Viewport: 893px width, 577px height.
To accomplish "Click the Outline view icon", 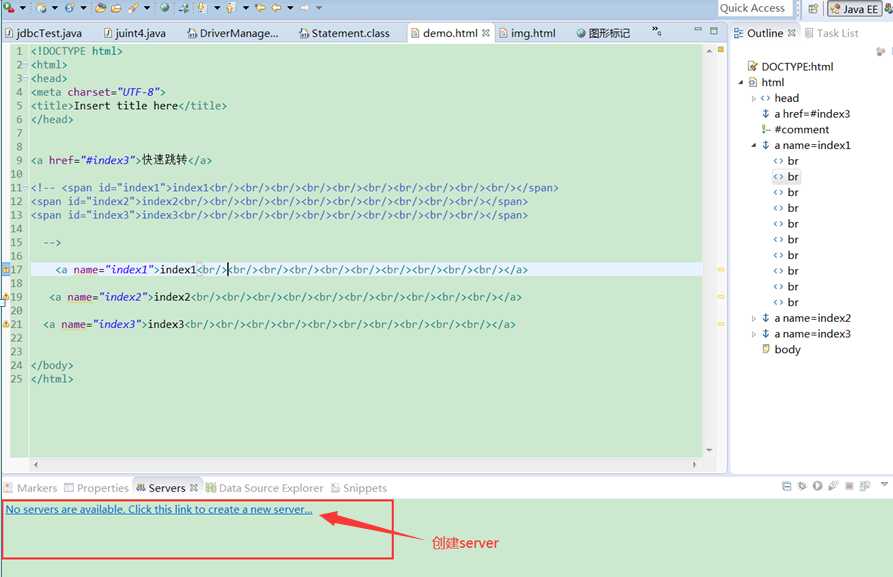I will [x=738, y=33].
